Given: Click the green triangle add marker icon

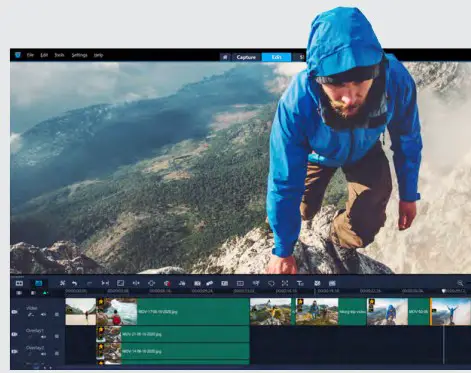Looking at the screenshot, I should pos(45,293).
